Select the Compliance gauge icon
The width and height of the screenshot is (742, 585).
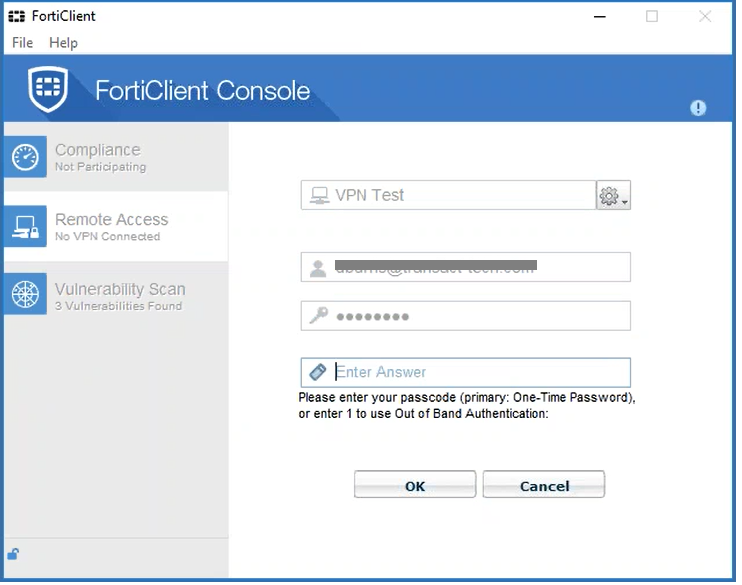coord(26,157)
